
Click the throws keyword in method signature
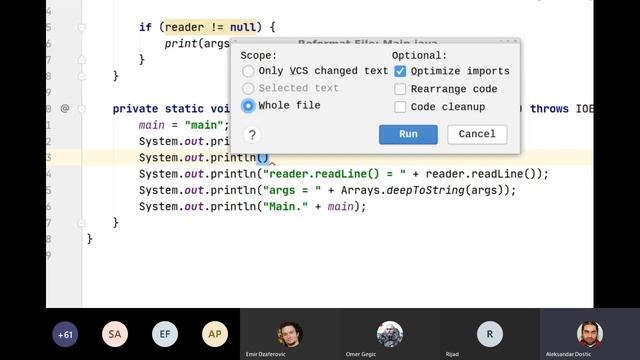549,109
